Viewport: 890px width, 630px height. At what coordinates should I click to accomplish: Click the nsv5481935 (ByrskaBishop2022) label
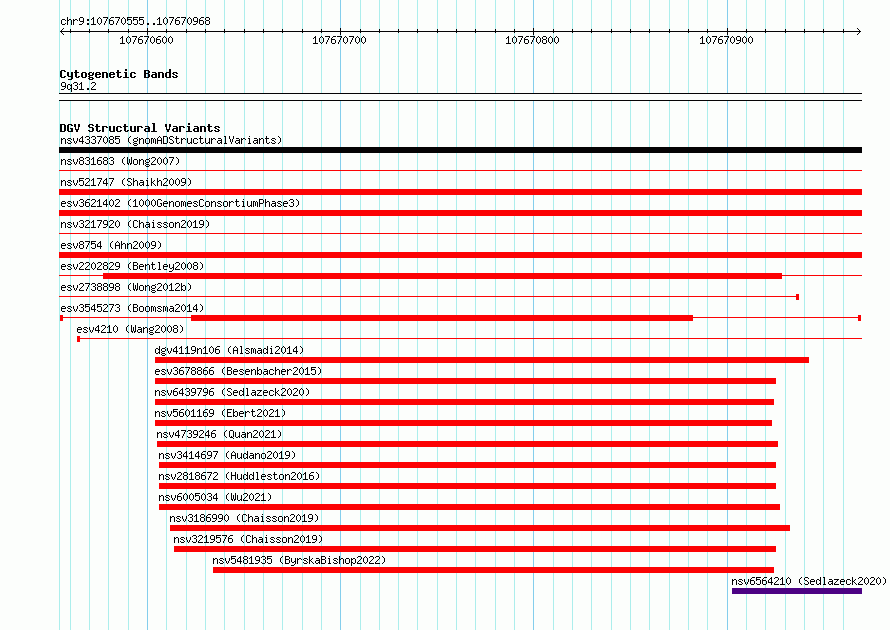pyautogui.click(x=299, y=560)
